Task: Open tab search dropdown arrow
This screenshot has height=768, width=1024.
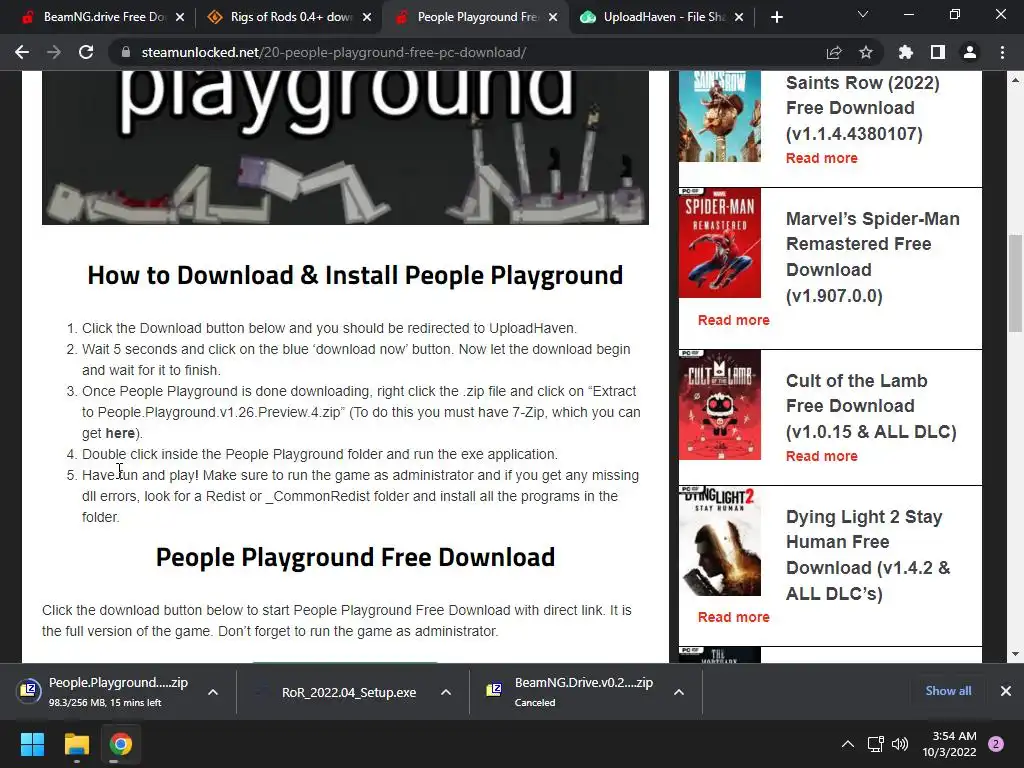Action: coord(863,14)
